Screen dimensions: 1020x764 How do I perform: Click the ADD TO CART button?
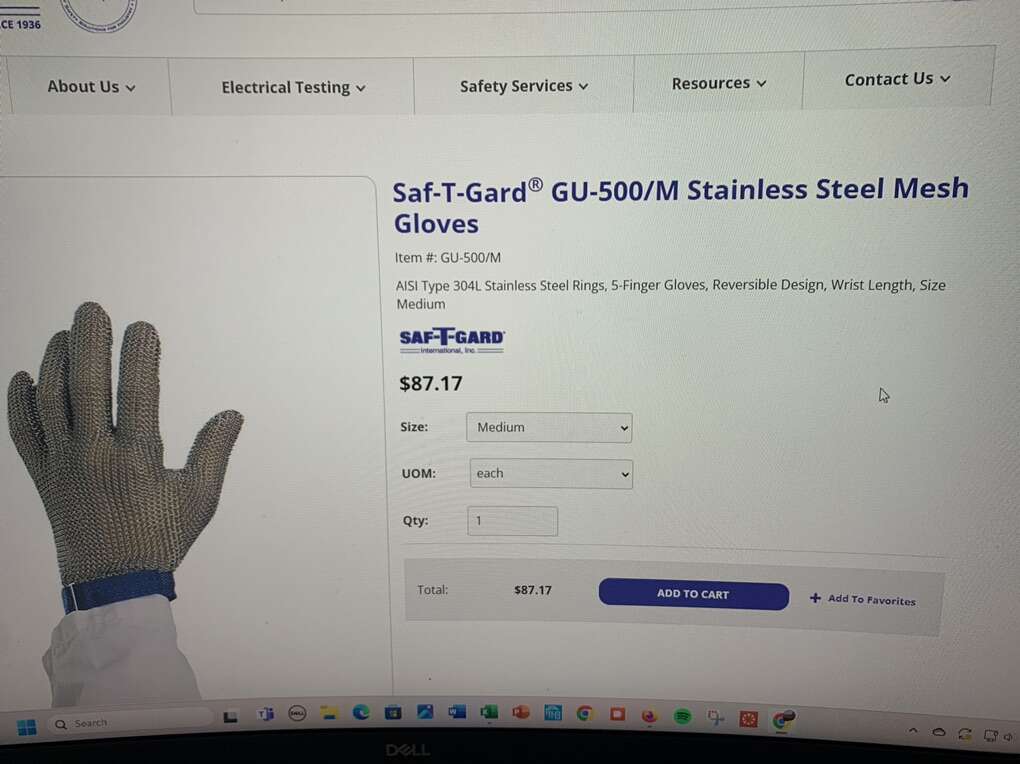[x=693, y=593]
